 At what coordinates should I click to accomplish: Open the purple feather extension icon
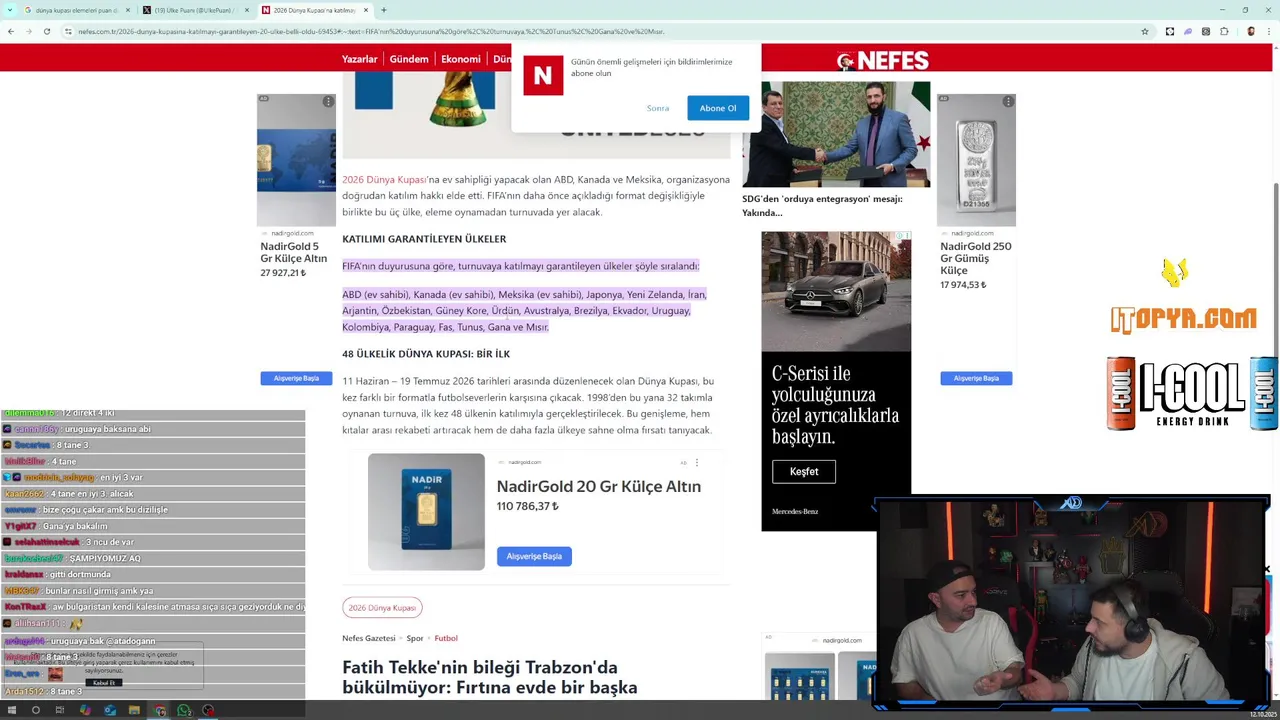(1188, 31)
